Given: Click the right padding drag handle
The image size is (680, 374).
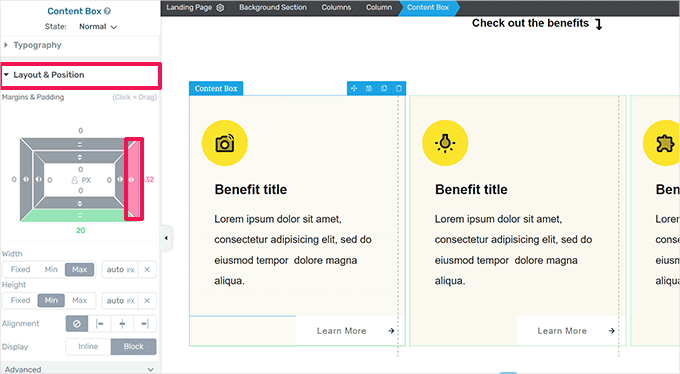Looking at the screenshot, I should click(120, 180).
